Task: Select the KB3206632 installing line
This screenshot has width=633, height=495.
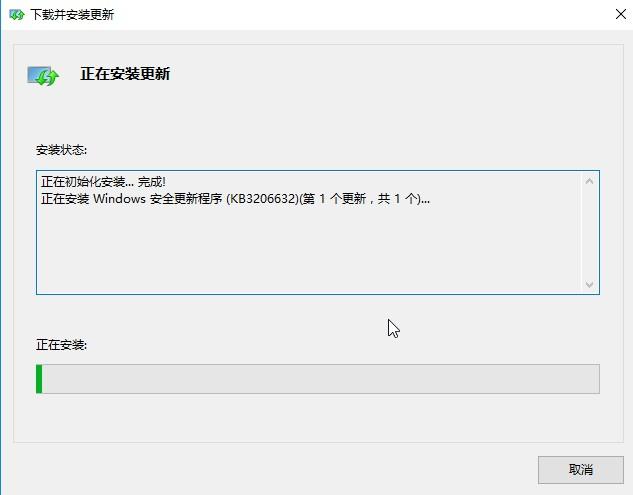Action: [x=235, y=199]
